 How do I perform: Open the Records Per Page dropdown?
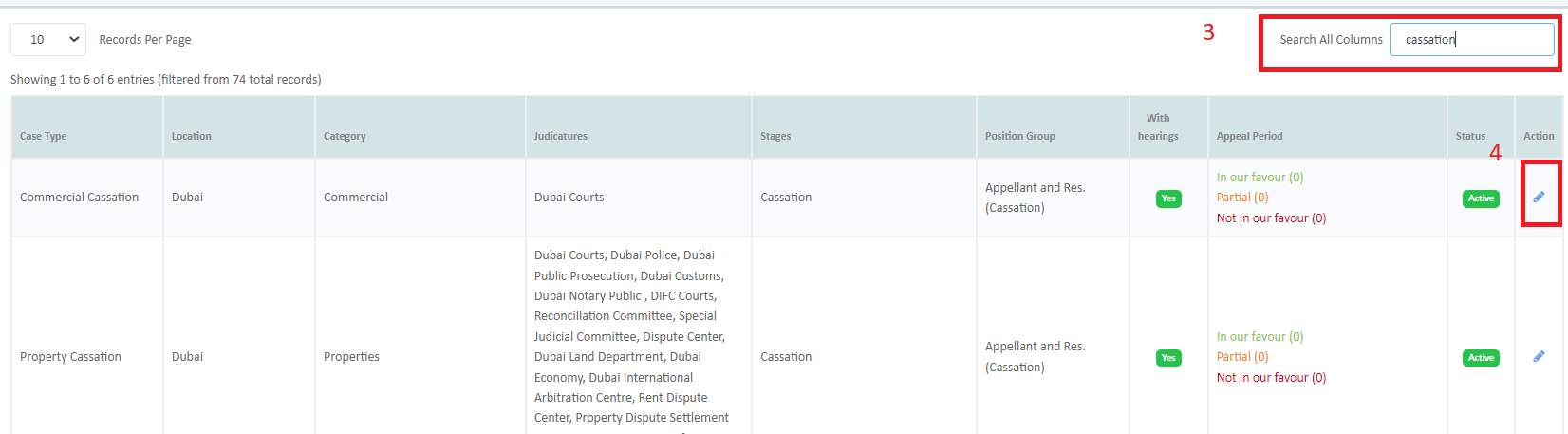pos(48,40)
